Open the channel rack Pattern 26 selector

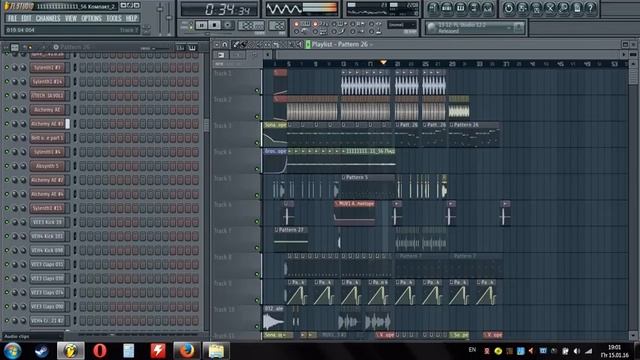click(72, 47)
